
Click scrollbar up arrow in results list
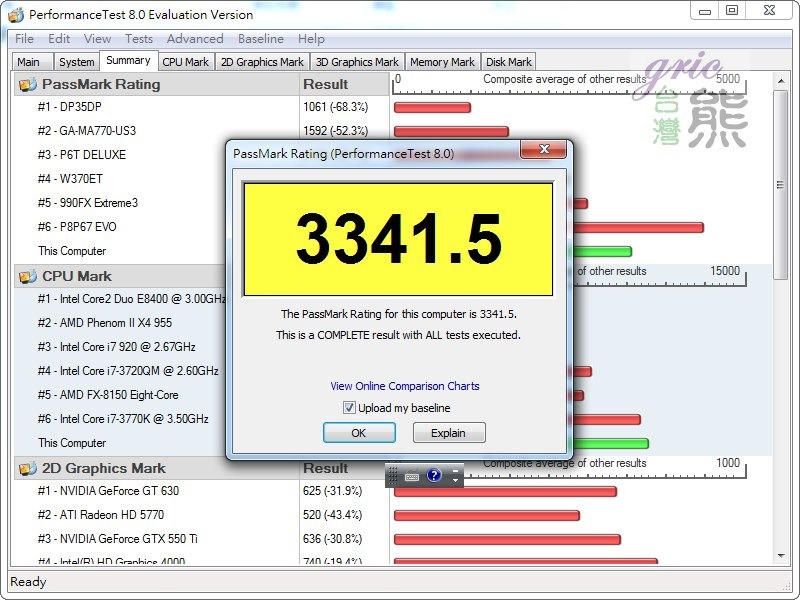pyautogui.click(x=781, y=81)
